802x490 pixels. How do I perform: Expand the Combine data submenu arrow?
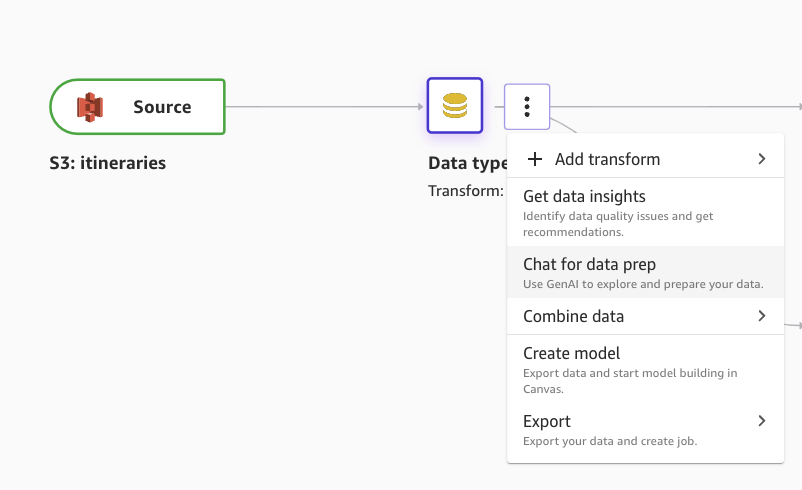pos(761,316)
